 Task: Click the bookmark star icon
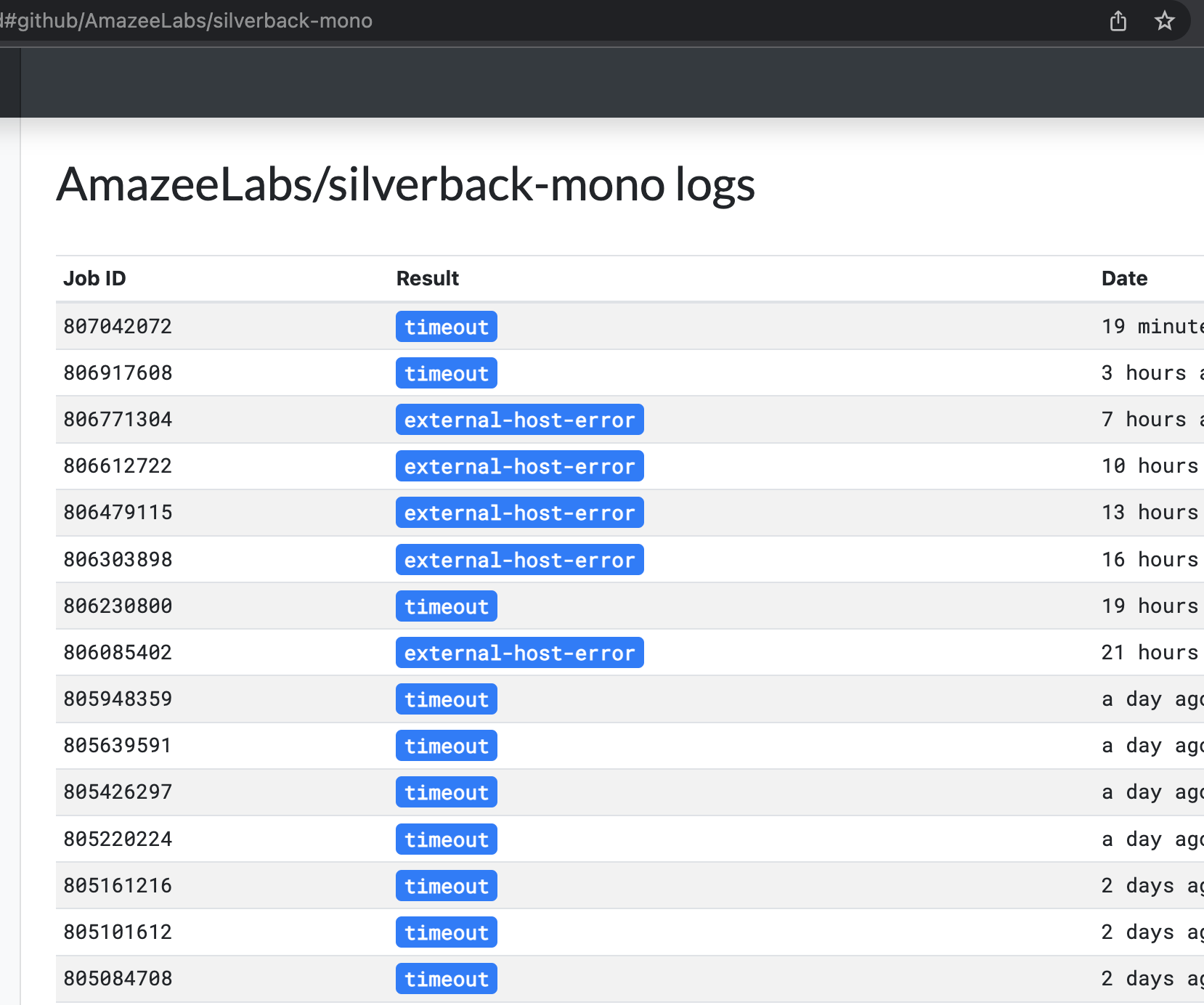pyautogui.click(x=1165, y=21)
